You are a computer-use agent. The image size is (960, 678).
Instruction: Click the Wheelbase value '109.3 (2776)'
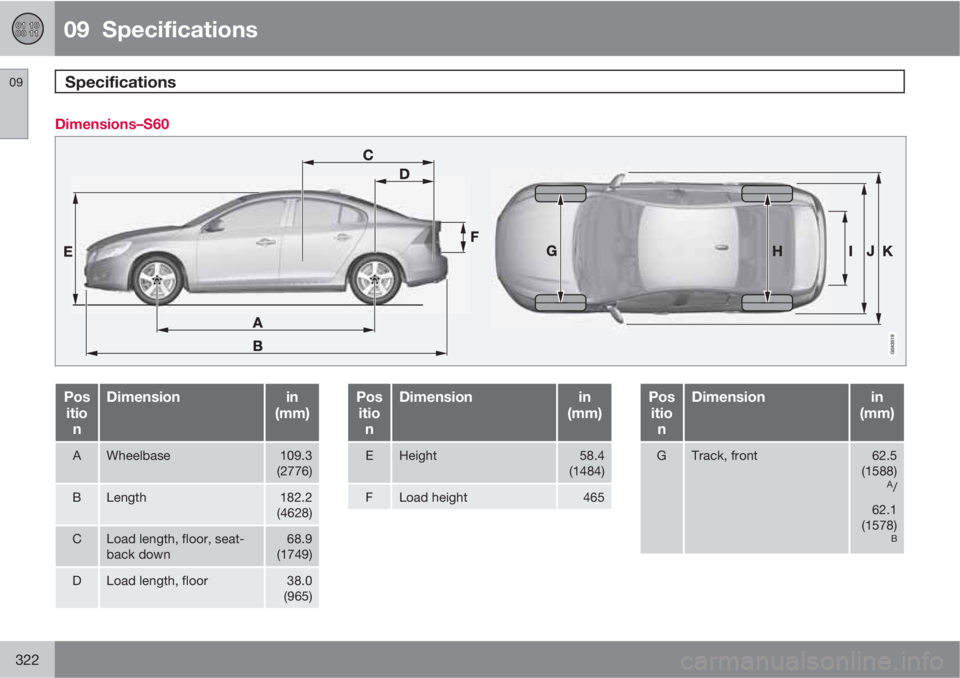pos(292,462)
